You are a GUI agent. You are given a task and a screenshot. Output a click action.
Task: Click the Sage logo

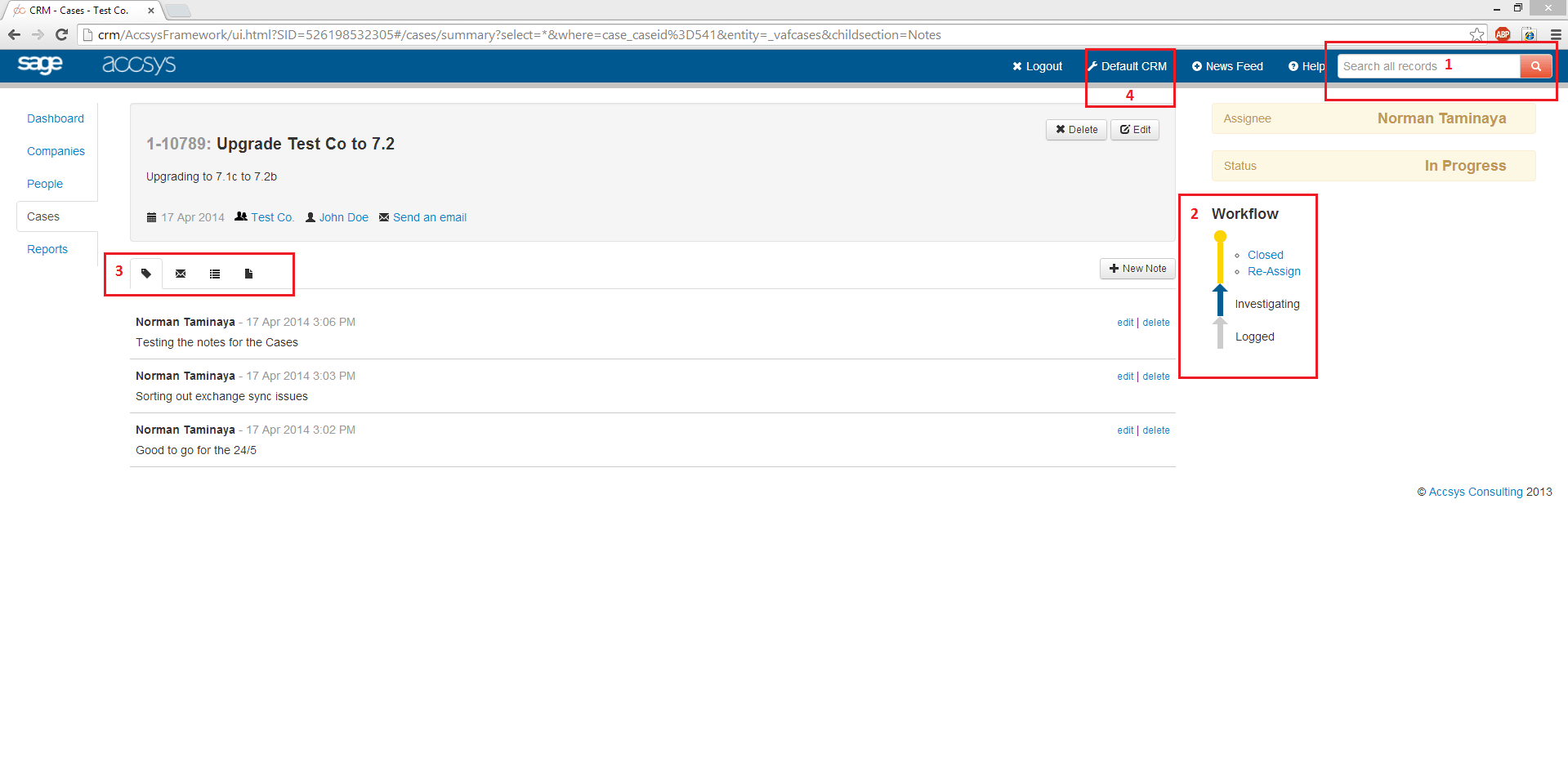pos(40,64)
